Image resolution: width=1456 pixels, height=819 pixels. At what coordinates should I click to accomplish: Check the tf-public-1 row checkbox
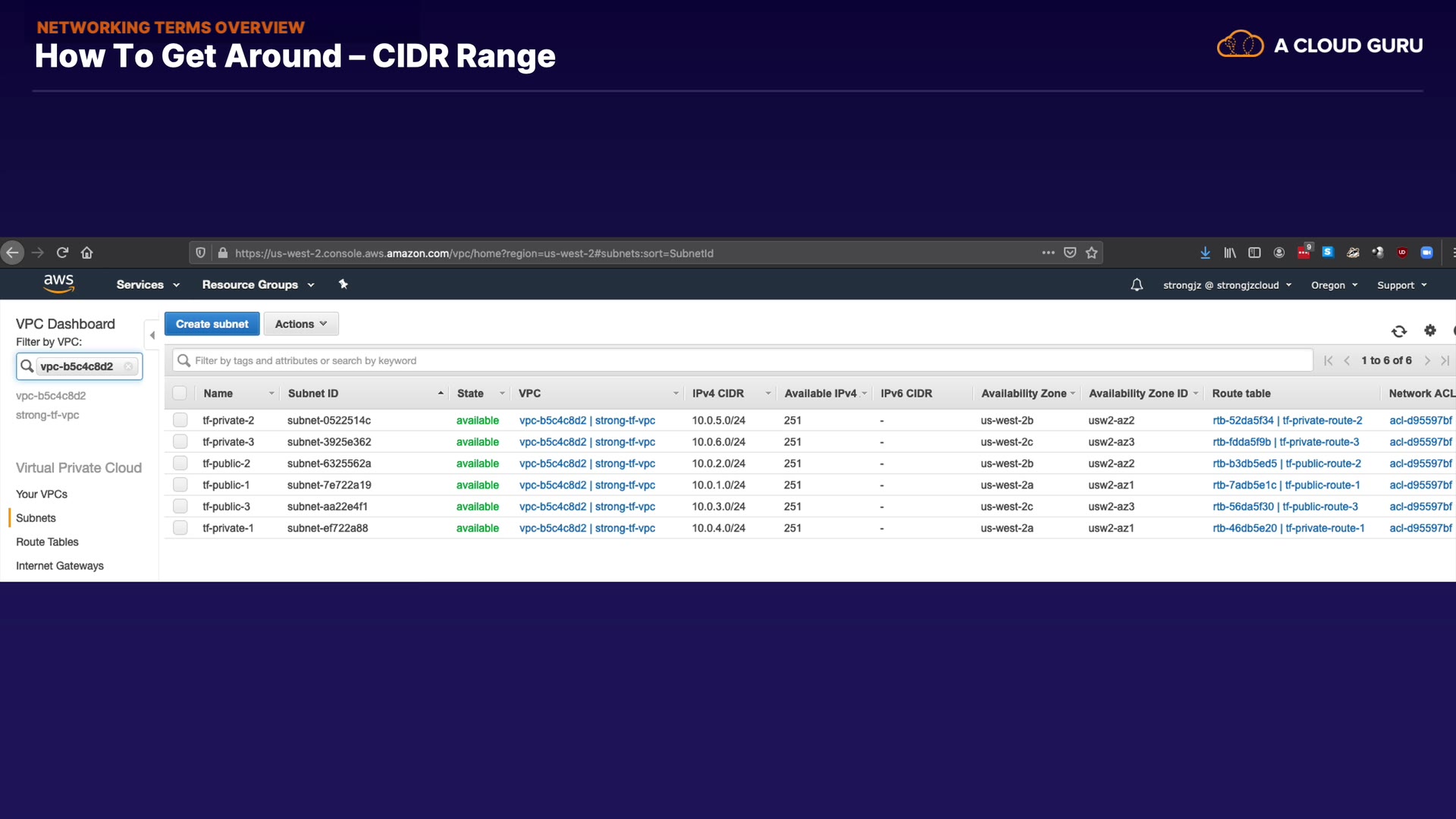180,485
